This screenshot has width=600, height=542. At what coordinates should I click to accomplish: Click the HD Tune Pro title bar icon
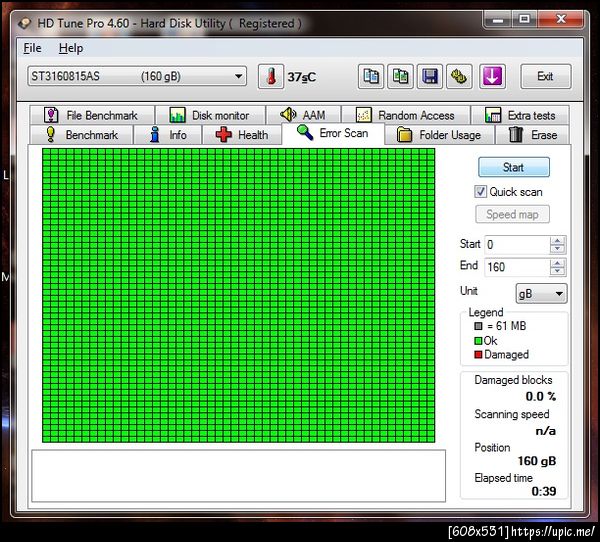coord(24,23)
